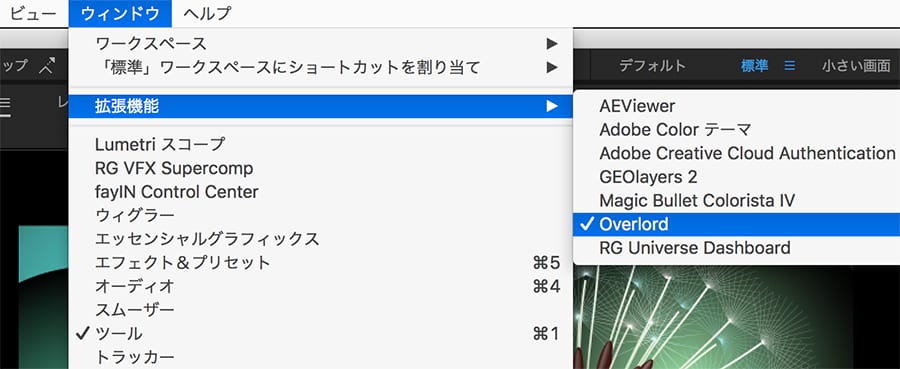The width and height of the screenshot is (900, 369).
Task: Open RG Universe Dashboard
Action: pyautogui.click(x=736, y=248)
